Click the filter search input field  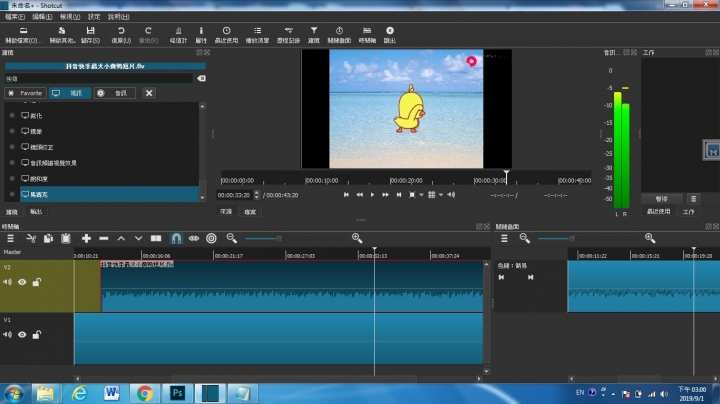[x=99, y=79]
